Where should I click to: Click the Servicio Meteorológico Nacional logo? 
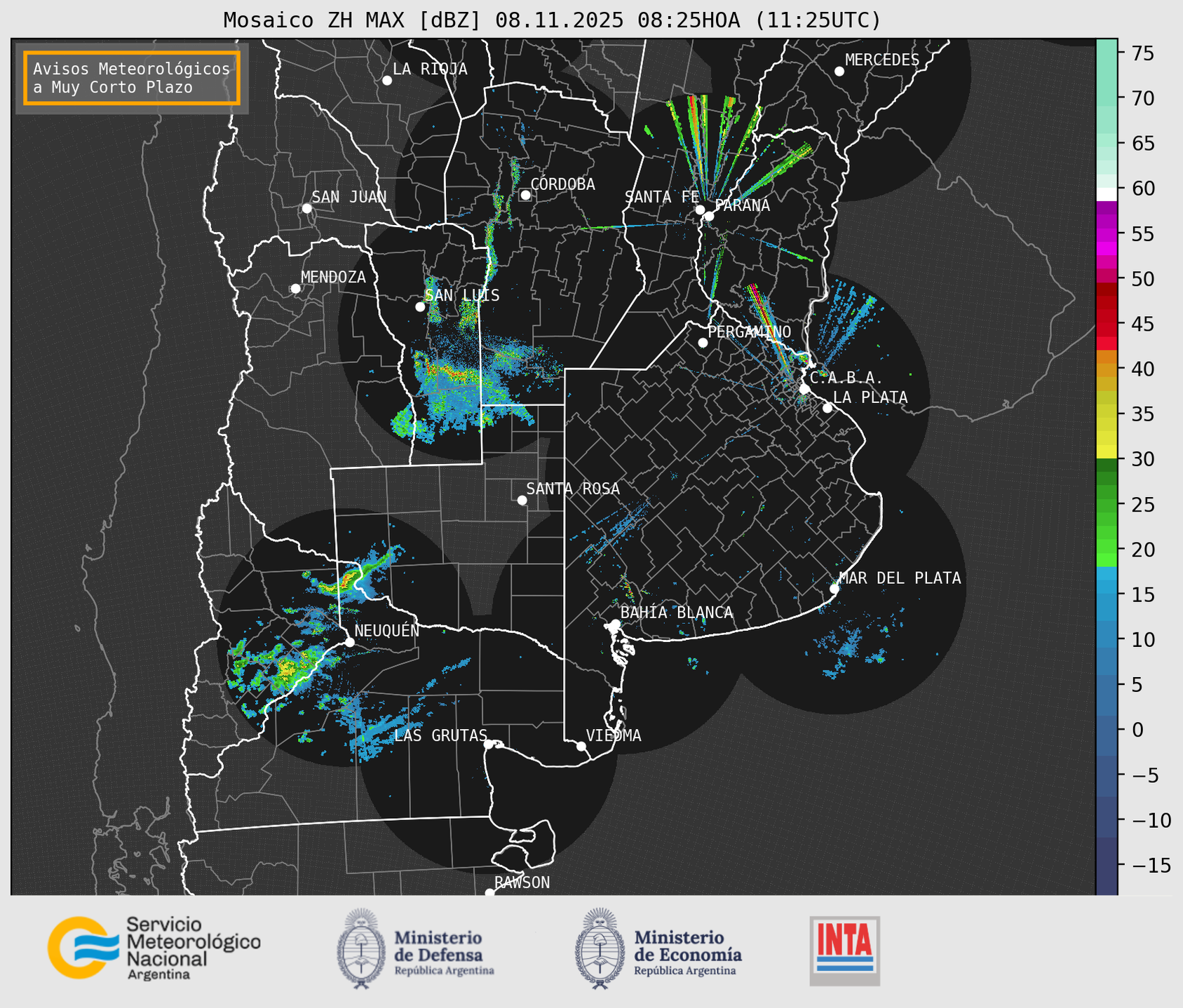tap(154, 948)
